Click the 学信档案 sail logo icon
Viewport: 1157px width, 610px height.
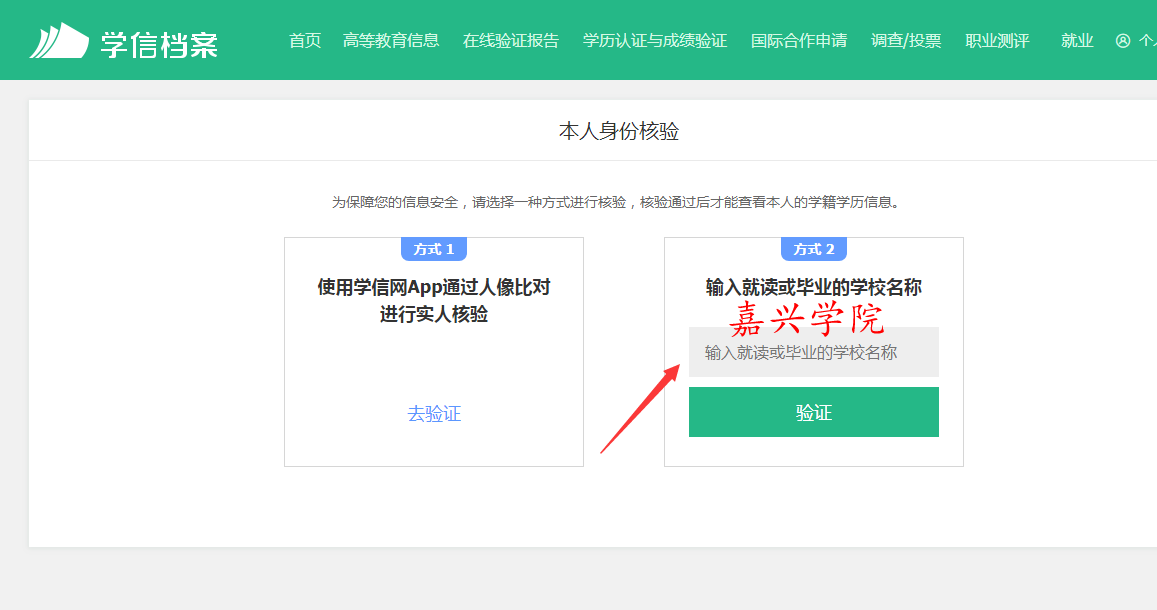[x=59, y=41]
